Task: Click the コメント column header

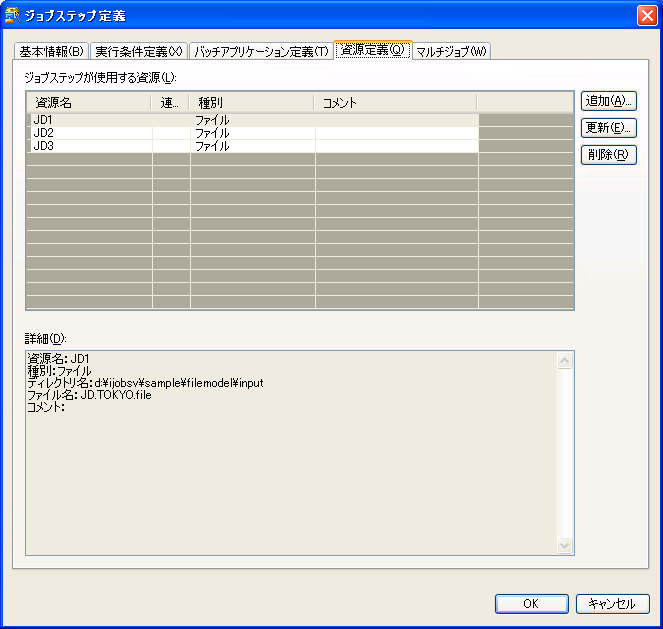Action: pyautogui.click(x=396, y=103)
